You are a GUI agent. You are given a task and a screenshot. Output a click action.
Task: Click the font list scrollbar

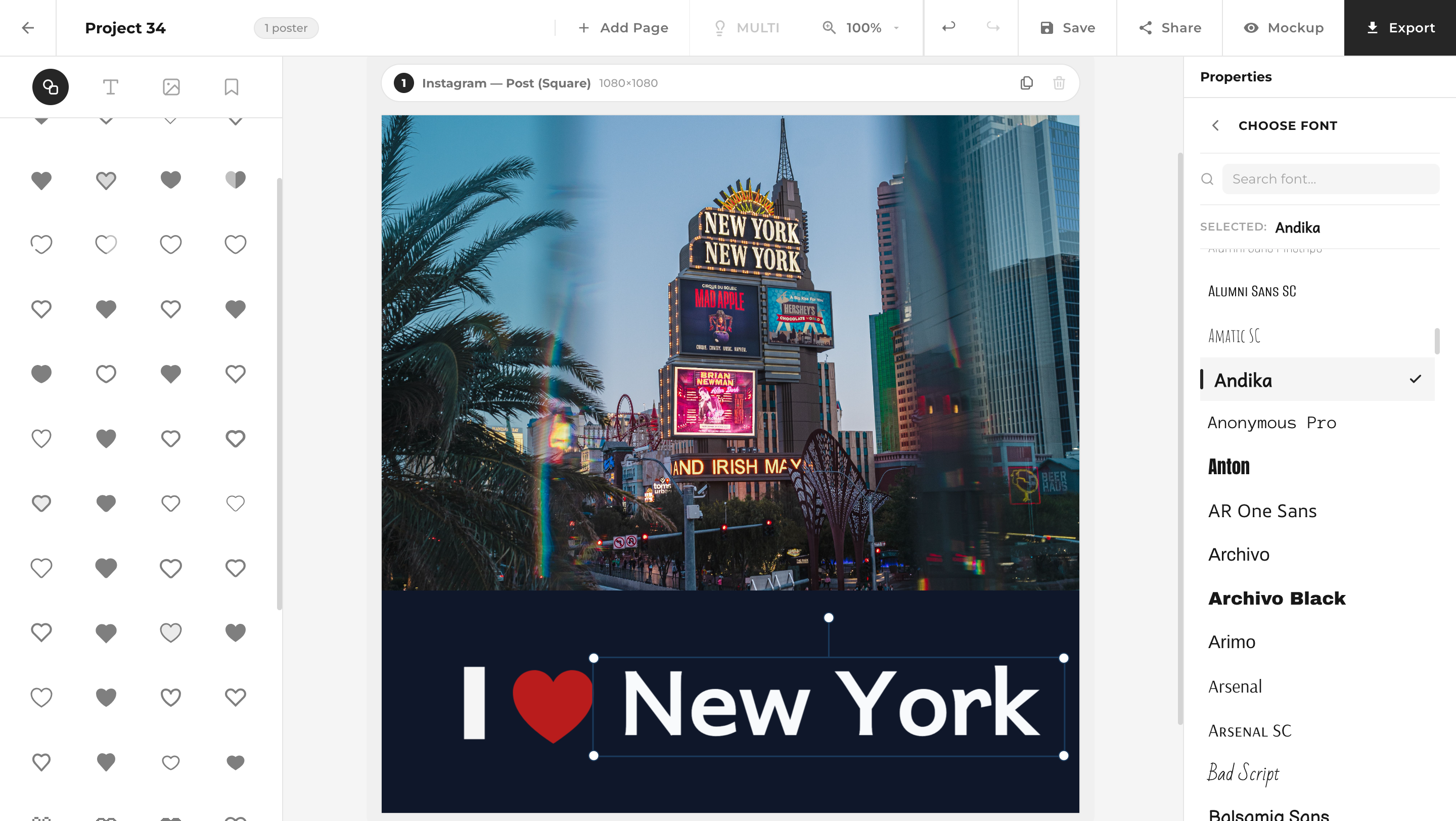pyautogui.click(x=1437, y=341)
